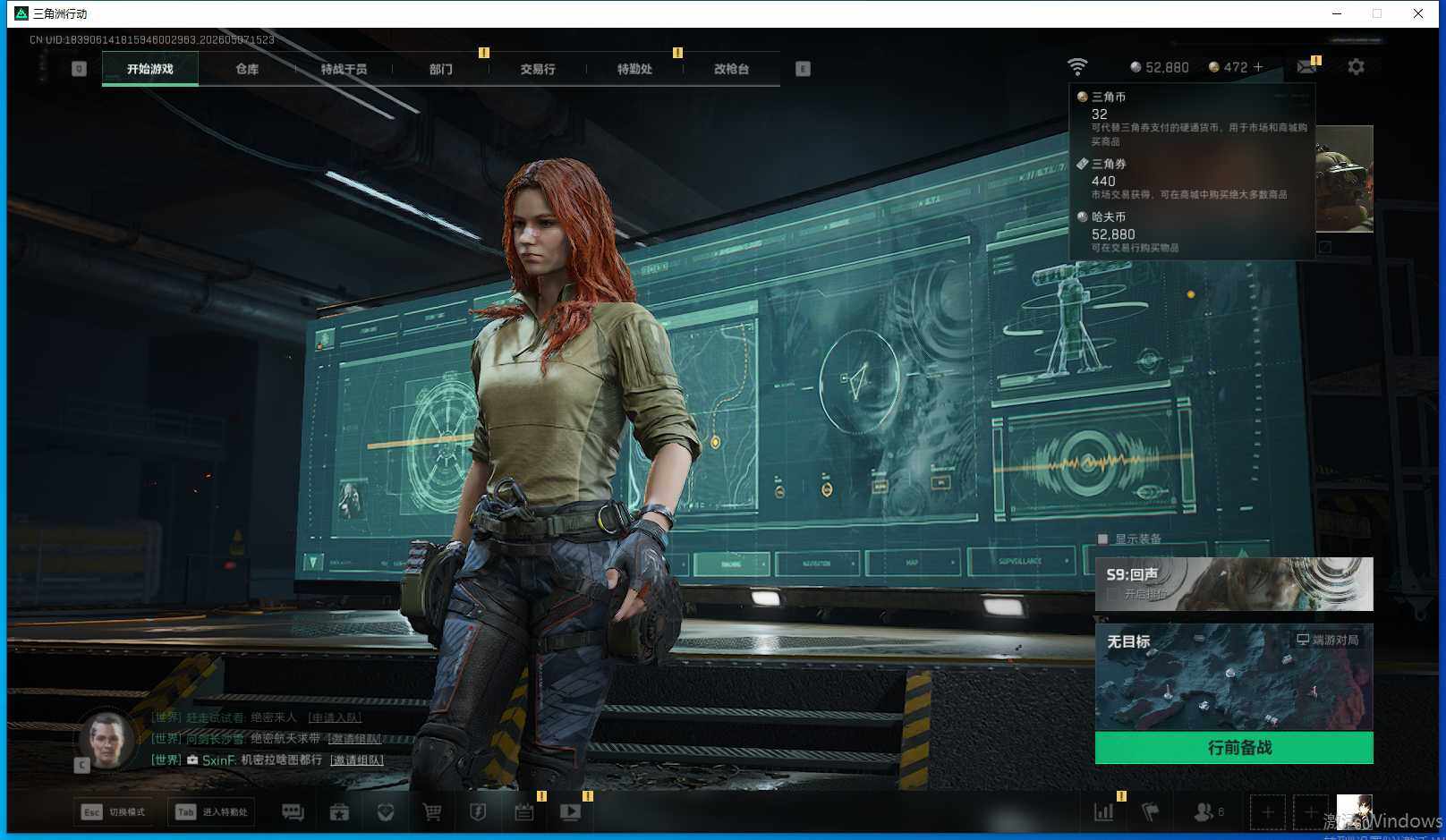The height and width of the screenshot is (840, 1446).
Task: Click the 三角券 amount 440
Action: [x=1103, y=181]
